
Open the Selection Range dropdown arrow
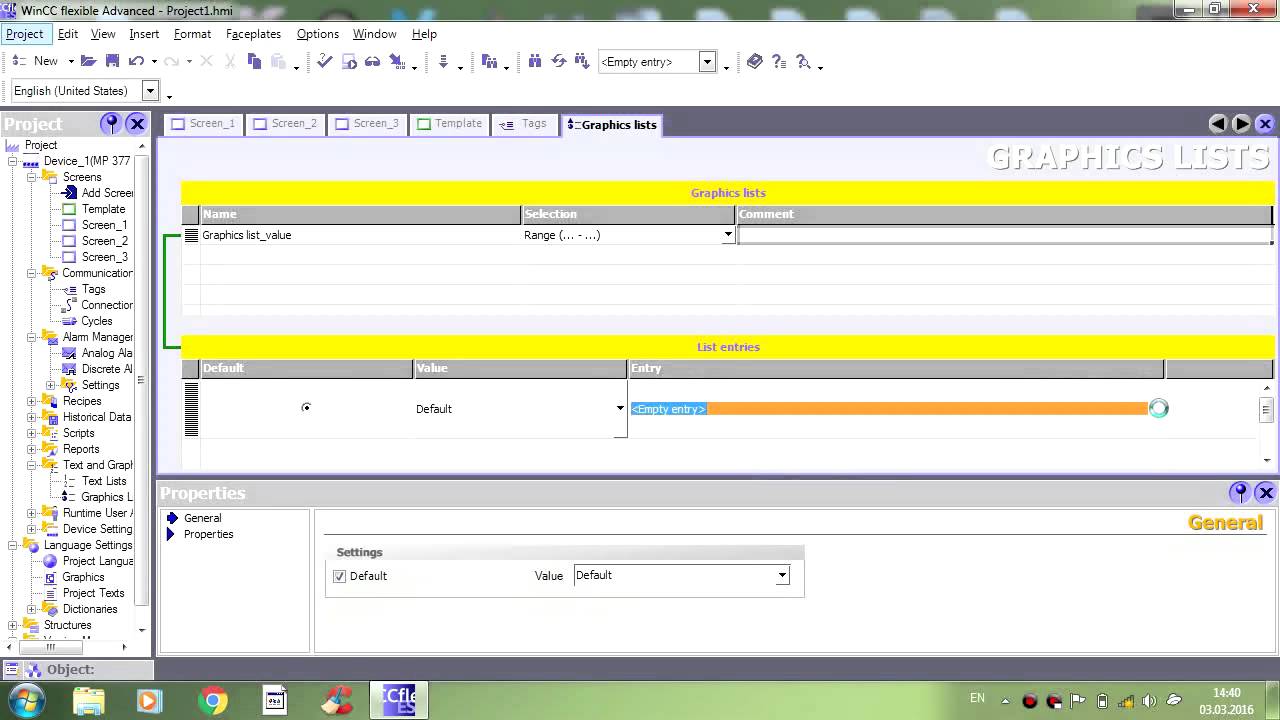click(x=728, y=236)
